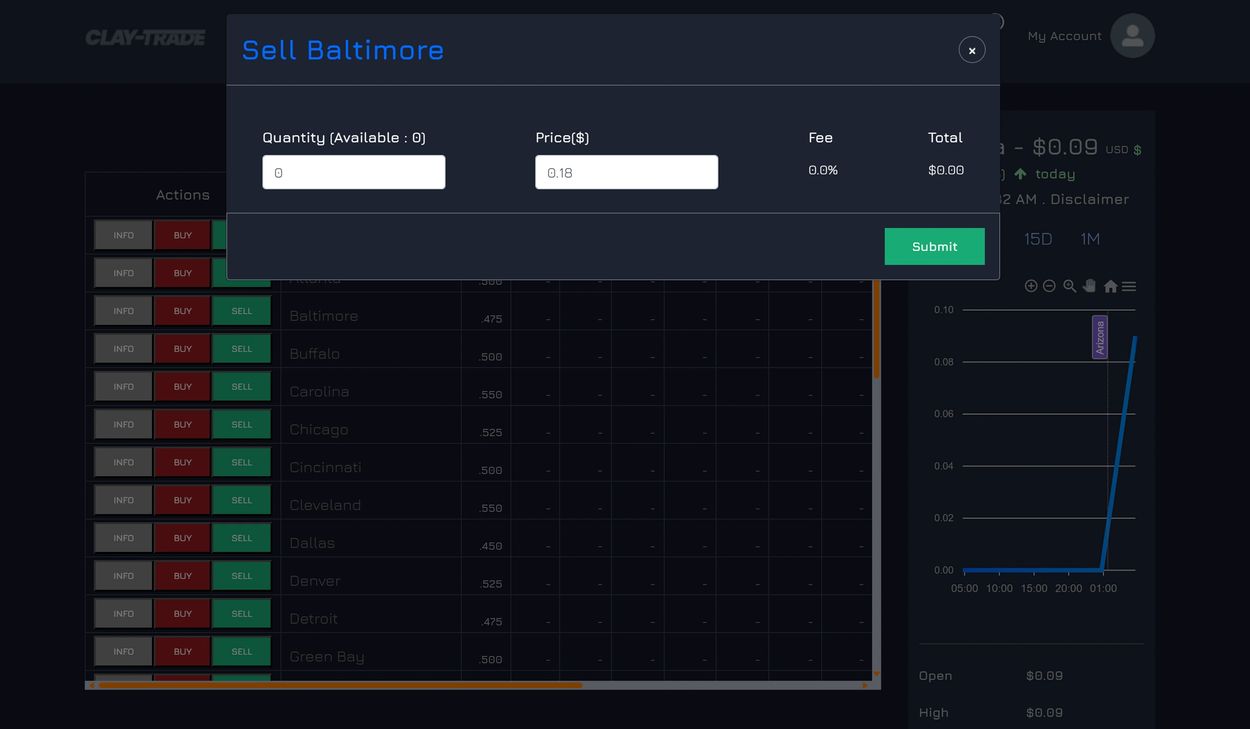The height and width of the screenshot is (729, 1250).
Task: Close the Sell Baltimore dialog
Action: coord(972,50)
